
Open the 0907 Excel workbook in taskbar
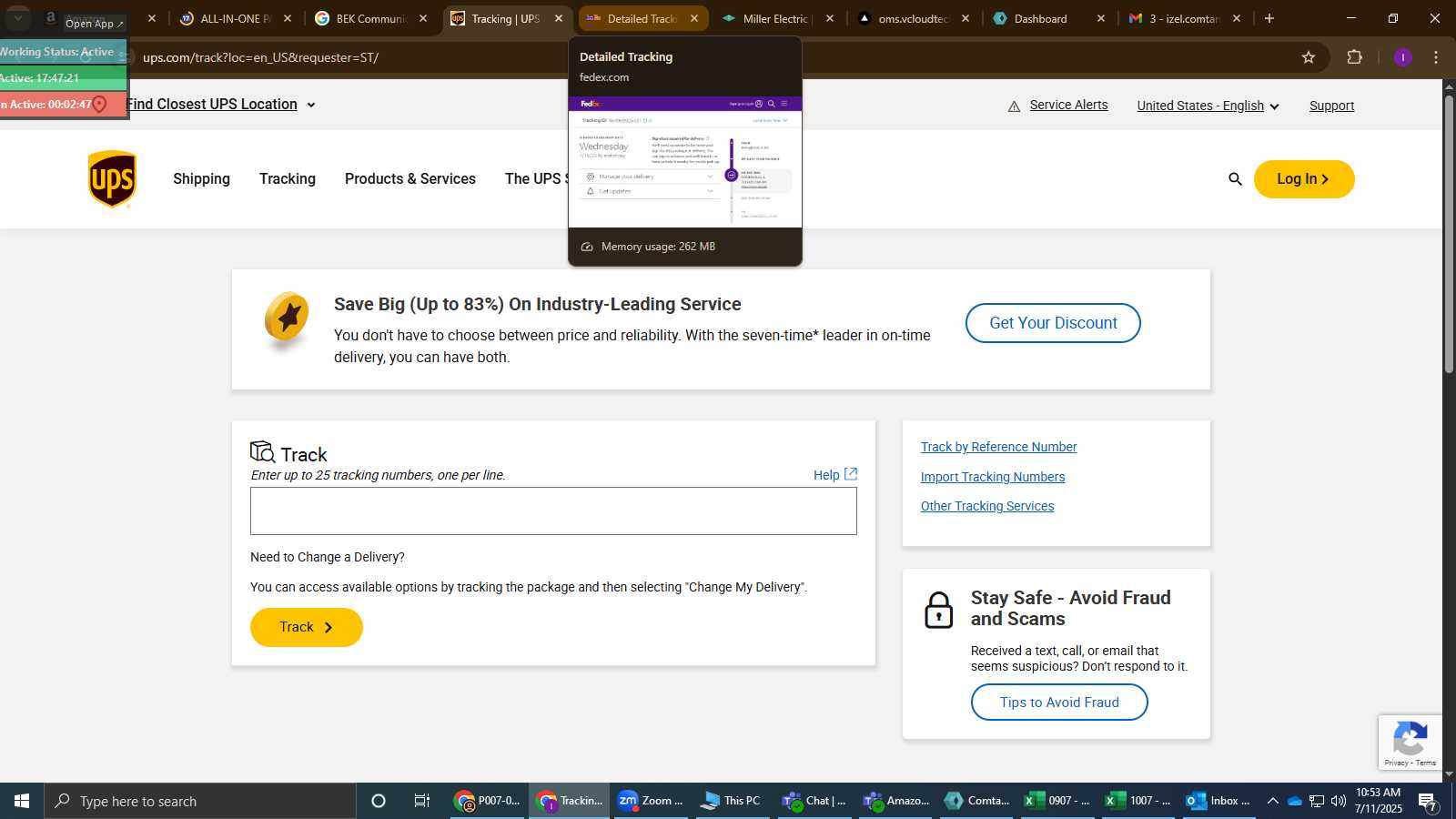1057,801
